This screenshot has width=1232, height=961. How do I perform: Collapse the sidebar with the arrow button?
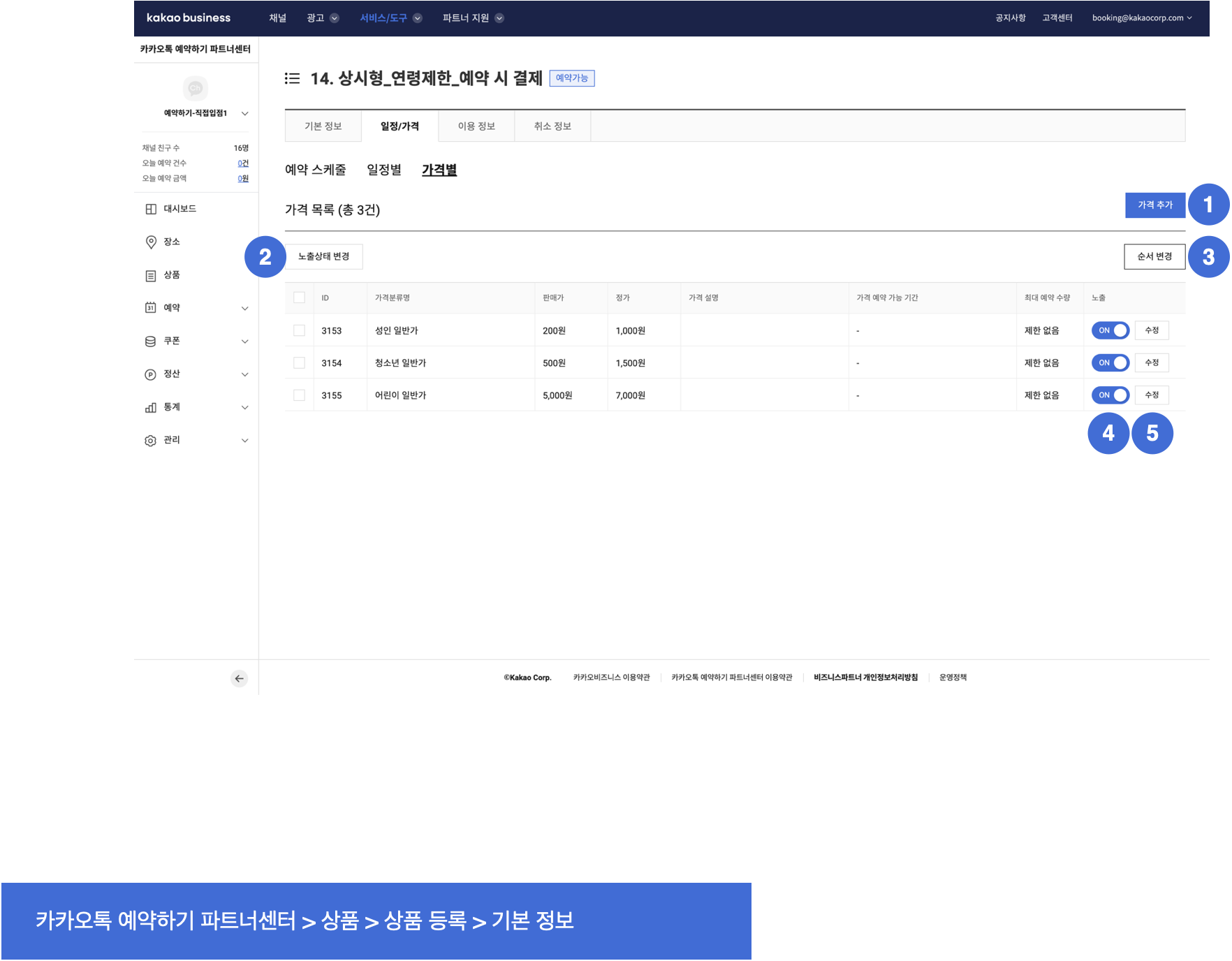click(239, 678)
